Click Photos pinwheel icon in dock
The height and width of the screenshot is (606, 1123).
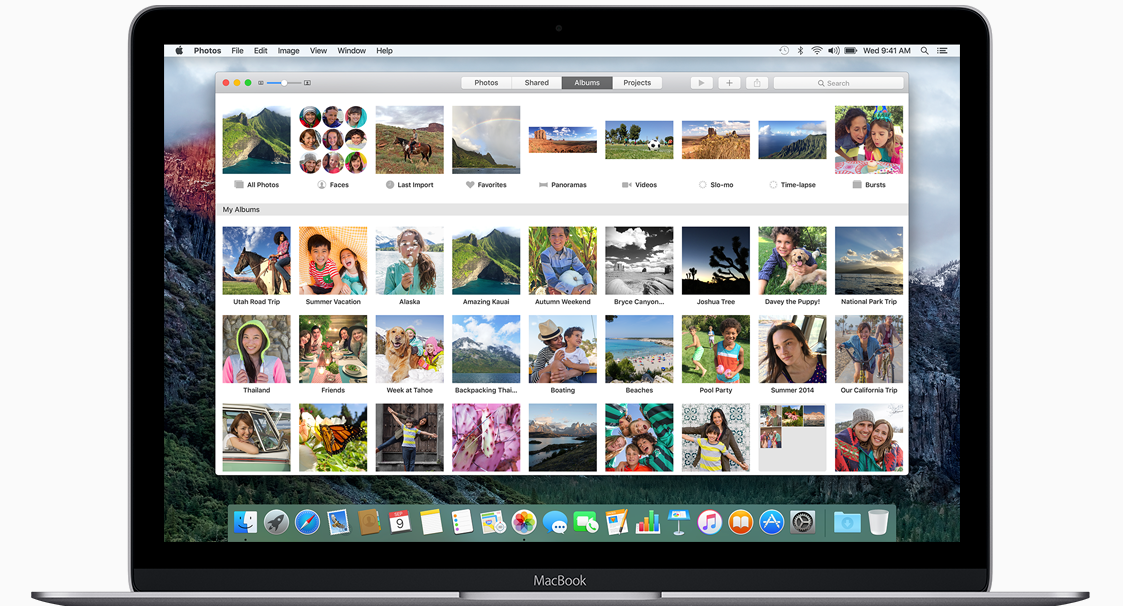click(x=524, y=522)
